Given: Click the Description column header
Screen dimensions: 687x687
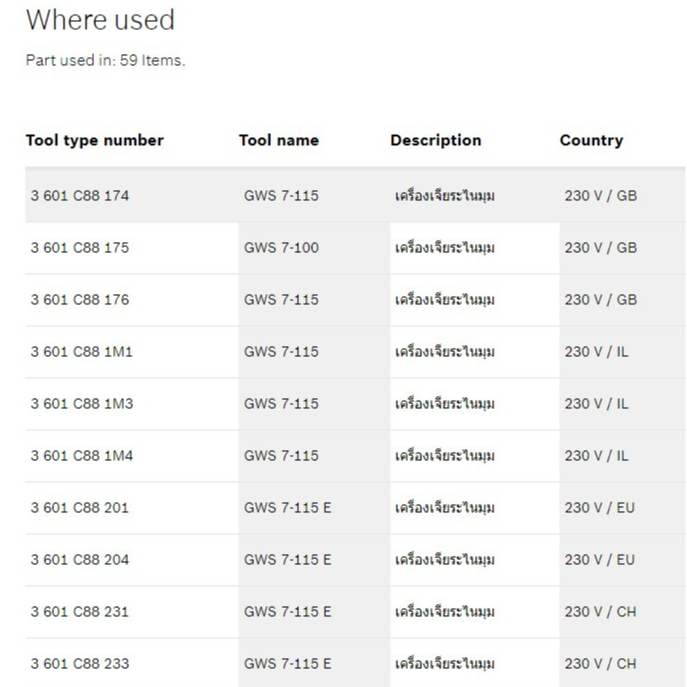Looking at the screenshot, I should [x=436, y=140].
